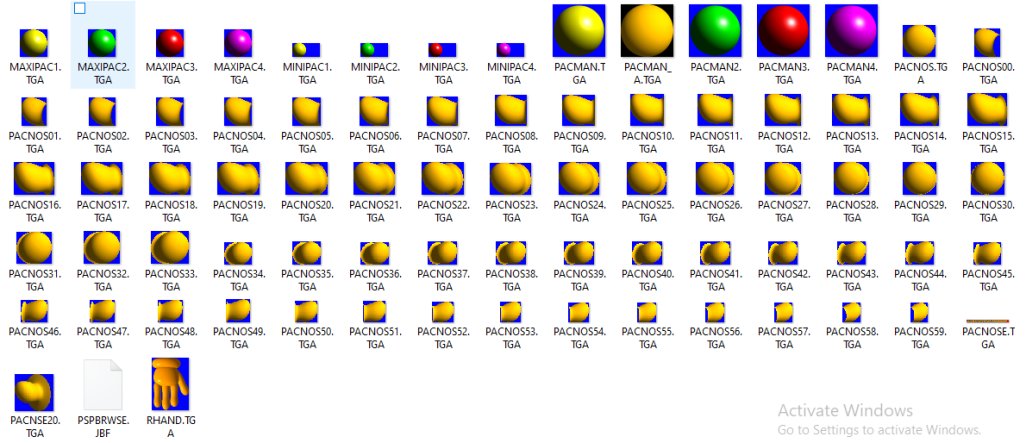Image resolution: width=1026 pixels, height=443 pixels.
Task: Select the PACNOS08.TGA icon
Action: (510, 111)
